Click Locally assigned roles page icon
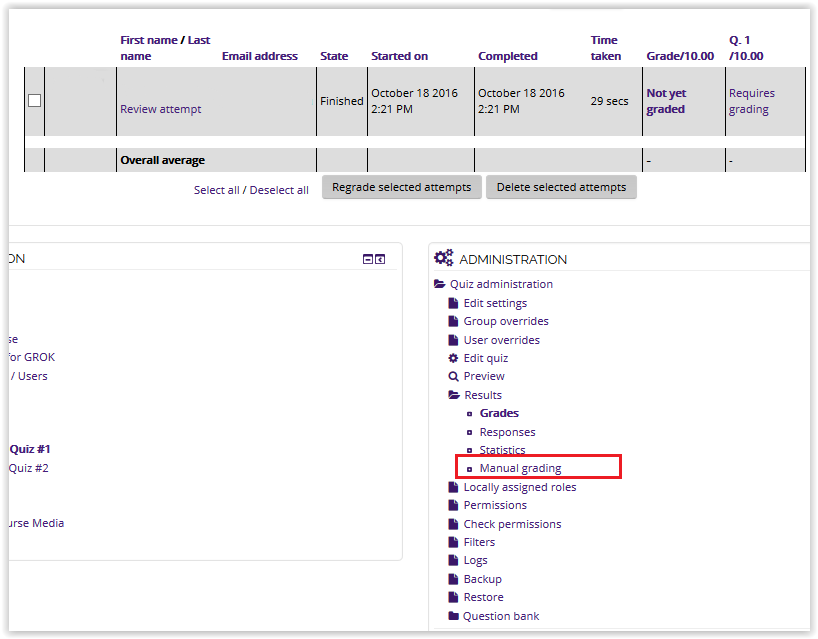818x639 pixels. 453,487
